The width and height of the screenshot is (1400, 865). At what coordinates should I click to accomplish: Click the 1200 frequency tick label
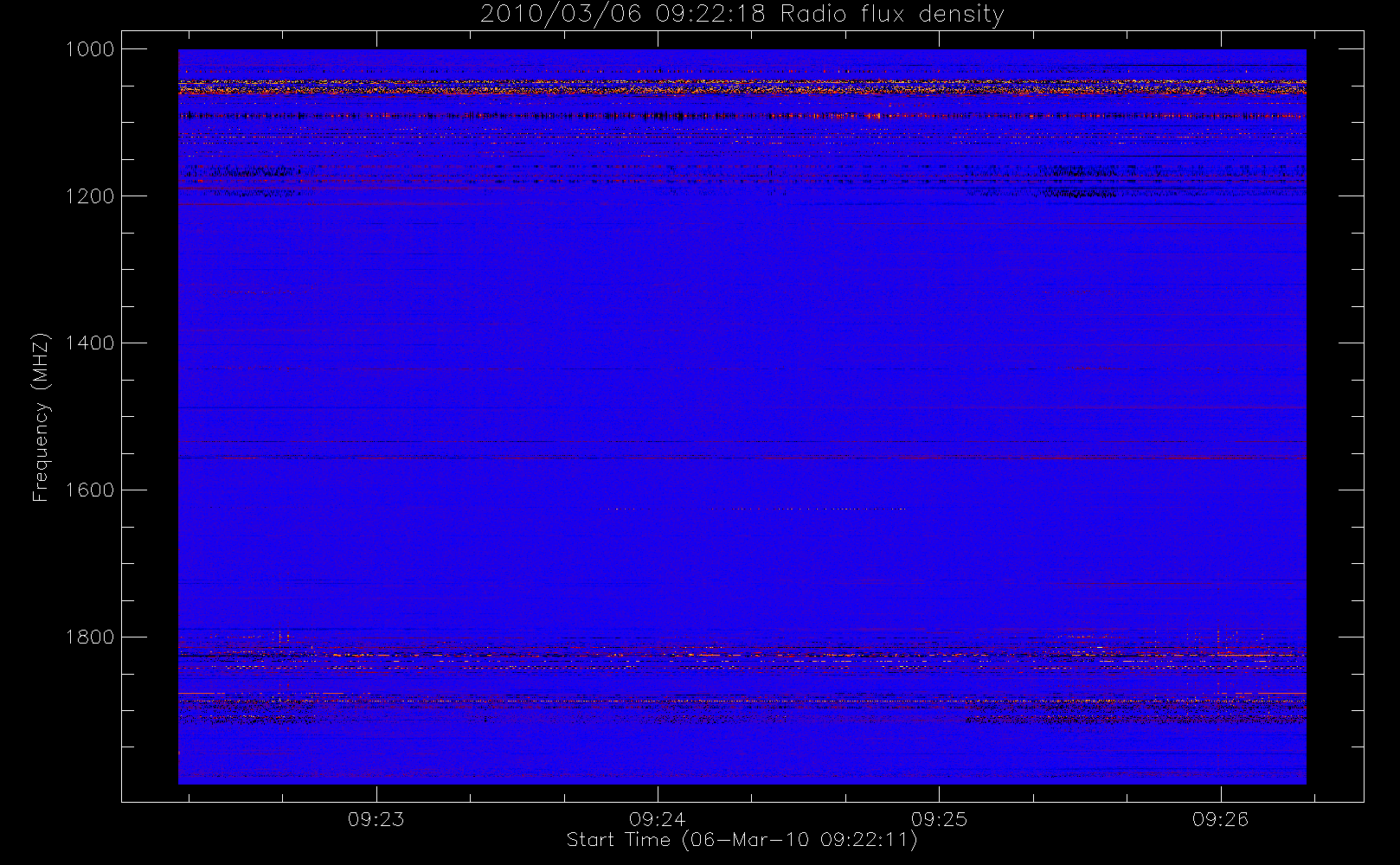90,196
